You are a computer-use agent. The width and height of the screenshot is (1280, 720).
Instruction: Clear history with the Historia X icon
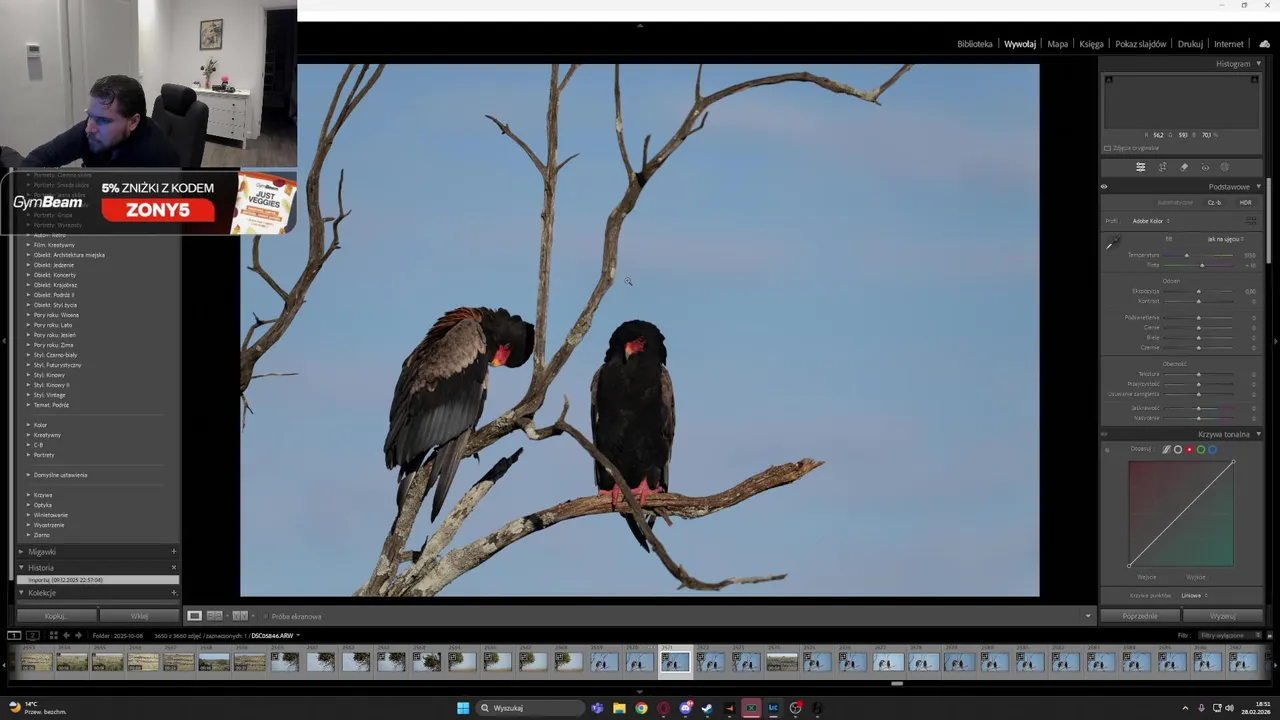[173, 567]
